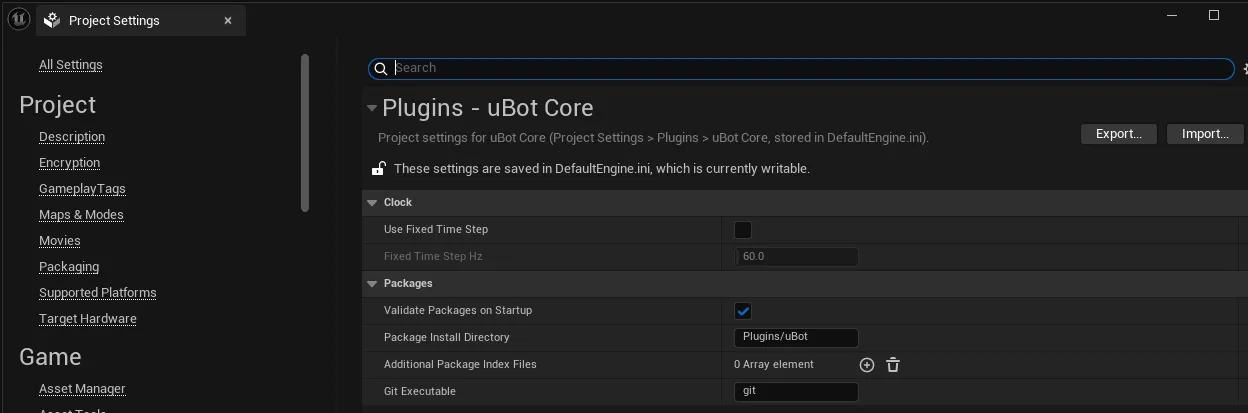Open the Packaging settings page
1248x413 pixels.
[69, 267]
